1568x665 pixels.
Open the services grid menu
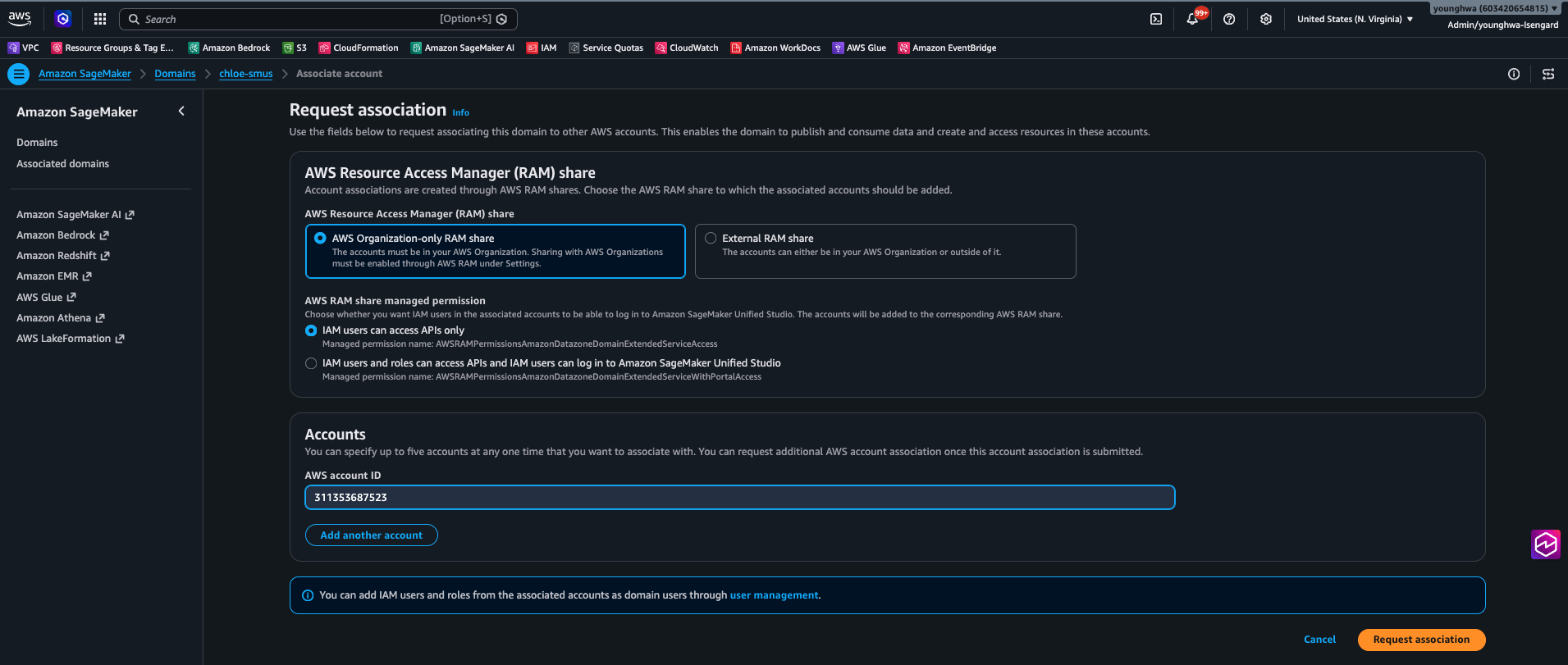[100, 19]
